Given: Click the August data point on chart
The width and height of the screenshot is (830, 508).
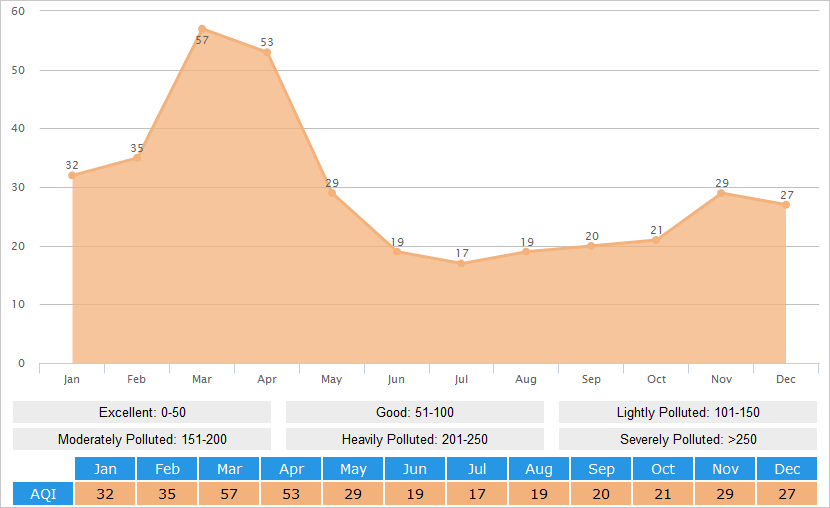Looking at the screenshot, I should click(x=526, y=251).
